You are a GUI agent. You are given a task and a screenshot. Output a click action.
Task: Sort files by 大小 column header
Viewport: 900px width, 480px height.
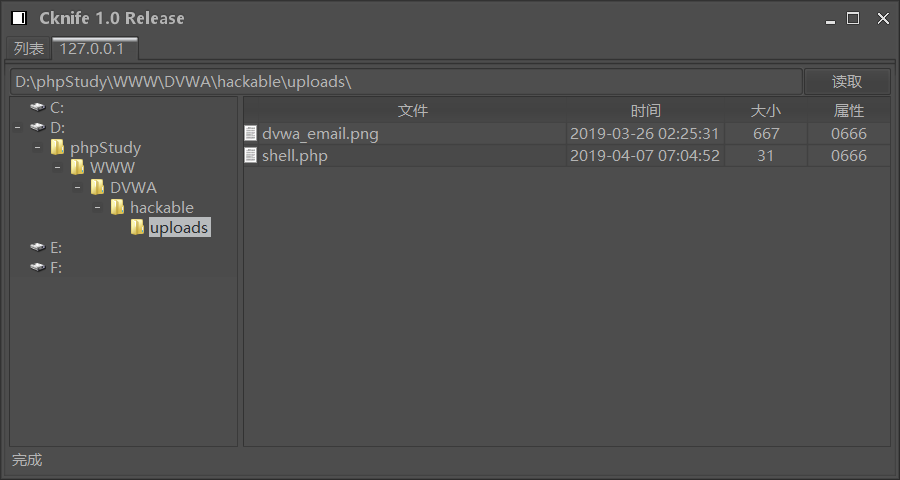coord(766,111)
